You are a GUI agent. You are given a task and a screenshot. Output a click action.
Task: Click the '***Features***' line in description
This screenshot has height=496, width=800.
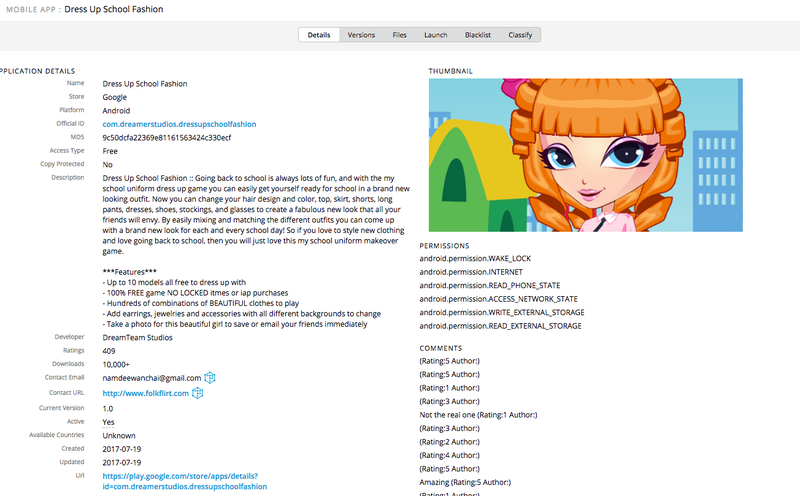pos(130,272)
